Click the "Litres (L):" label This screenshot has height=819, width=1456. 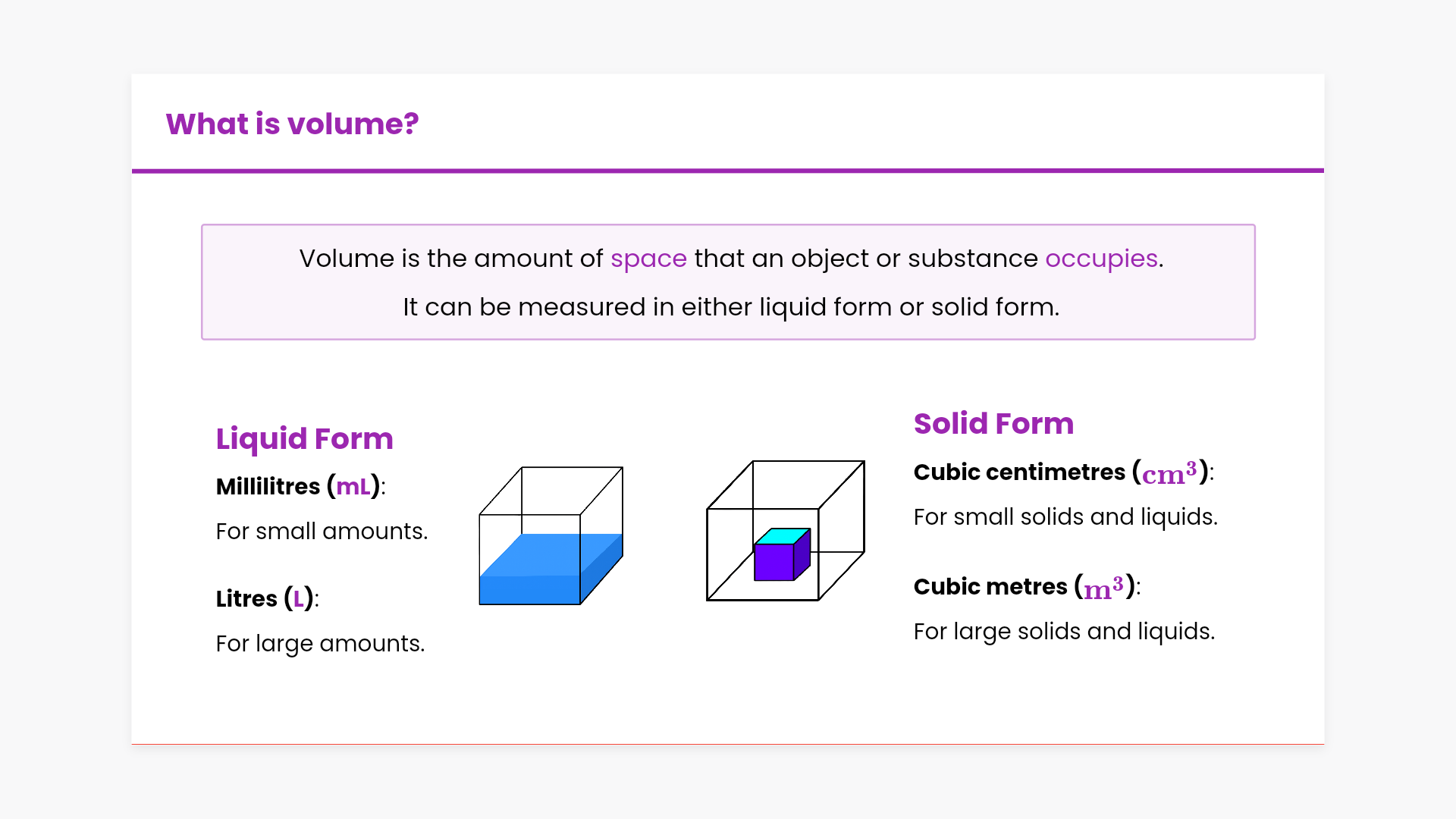[x=267, y=598]
